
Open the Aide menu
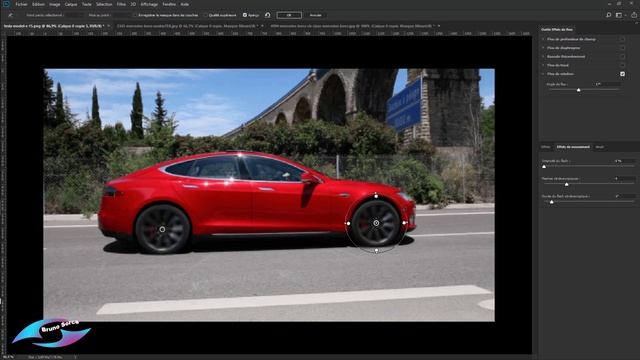pyautogui.click(x=184, y=4)
